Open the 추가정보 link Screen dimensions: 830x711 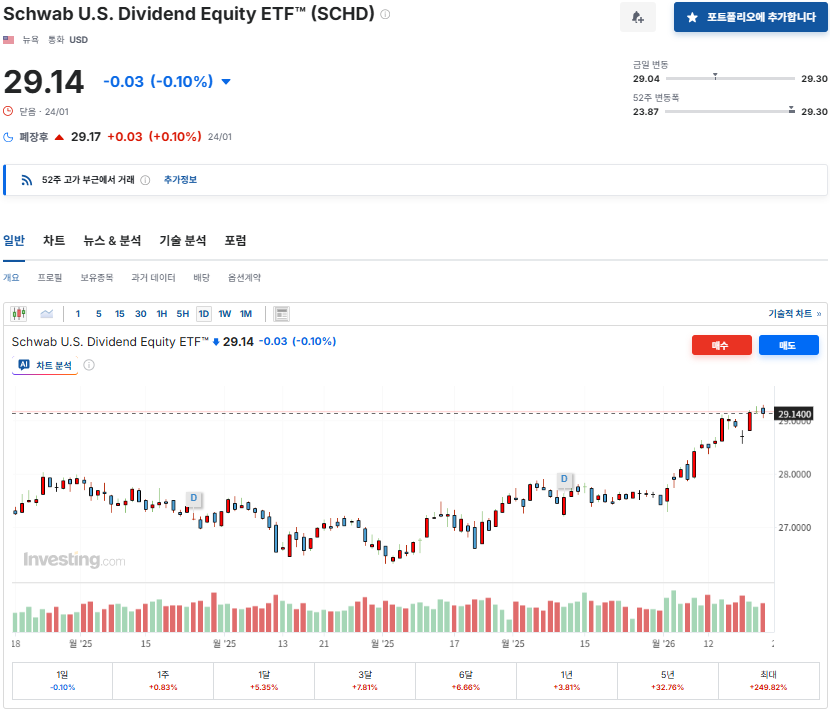click(x=180, y=179)
